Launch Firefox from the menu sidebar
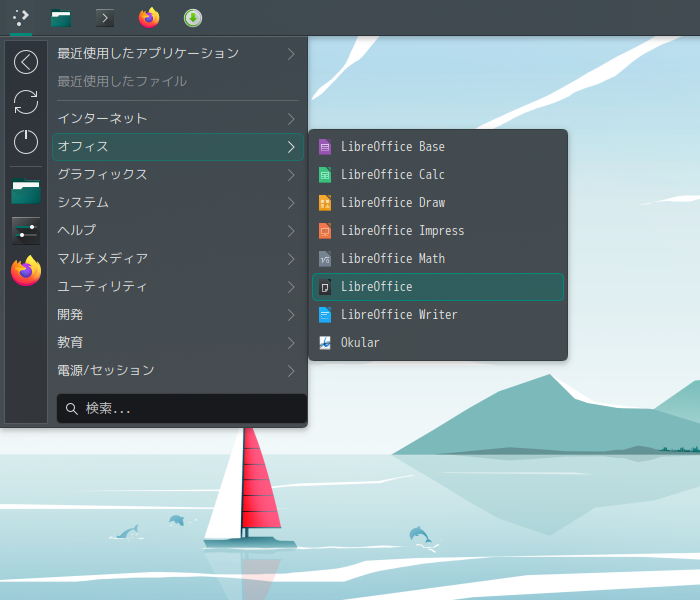Viewport: 700px width, 600px height. click(26, 271)
